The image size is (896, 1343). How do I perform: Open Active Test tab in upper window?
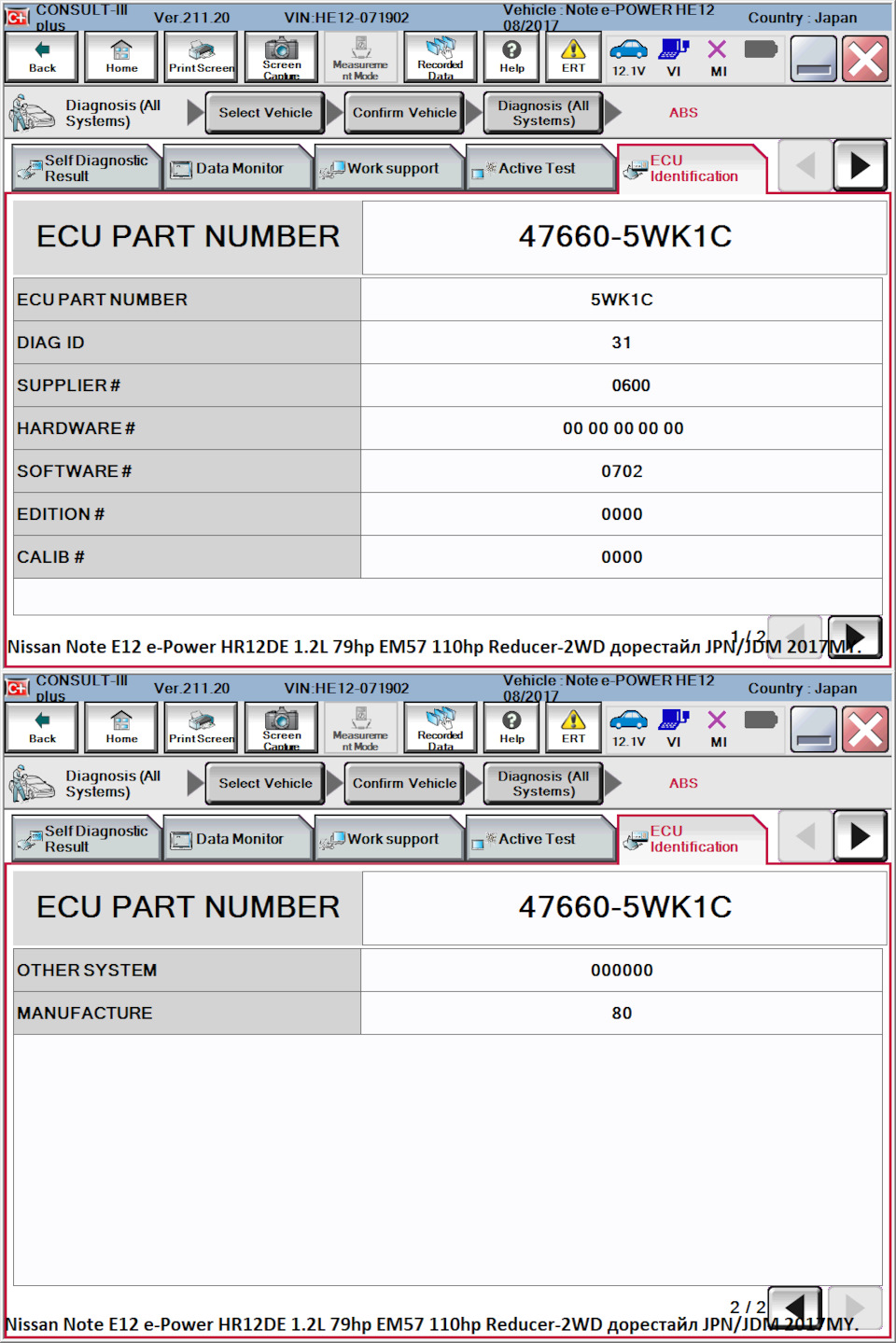540,168
